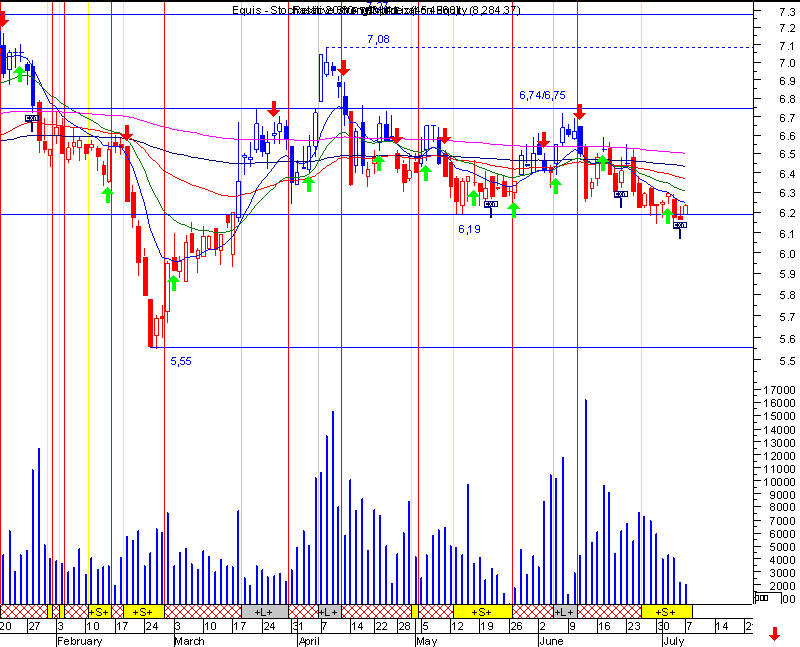The image size is (800, 647).
Task: Click the February month label
Action: coord(80,641)
